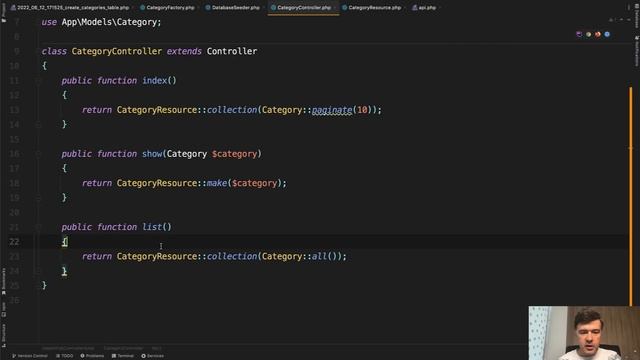Viewport: 640px width, 360px height.
Task: Click fold end marker at line 24
Action: coord(38,271)
